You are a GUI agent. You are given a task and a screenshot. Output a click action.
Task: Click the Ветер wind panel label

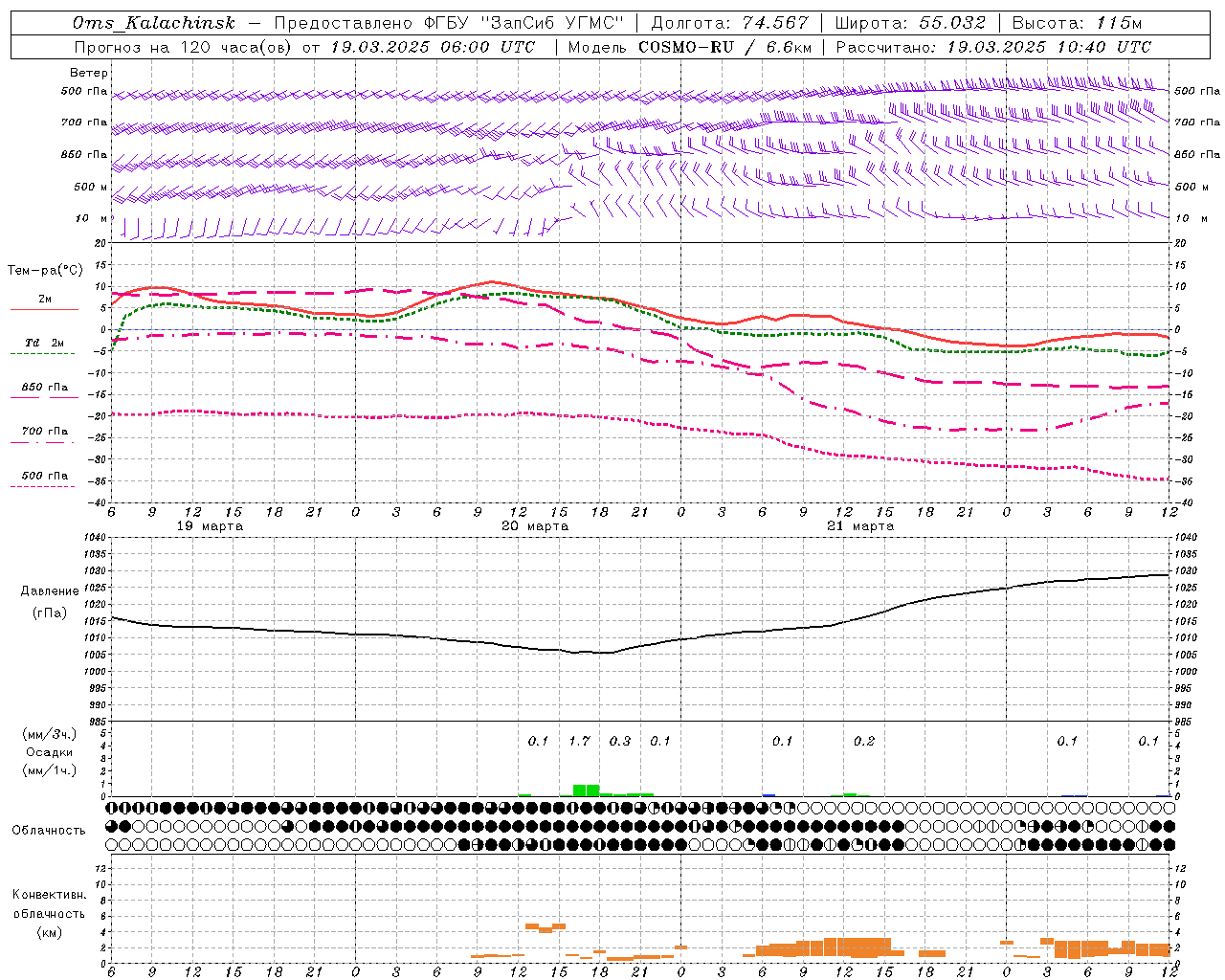[89, 73]
